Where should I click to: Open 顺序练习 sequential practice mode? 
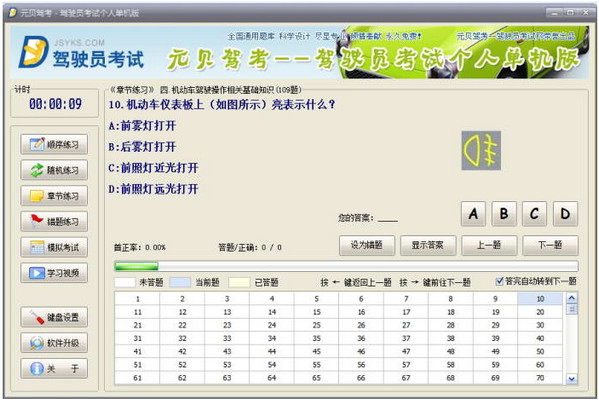coord(54,144)
